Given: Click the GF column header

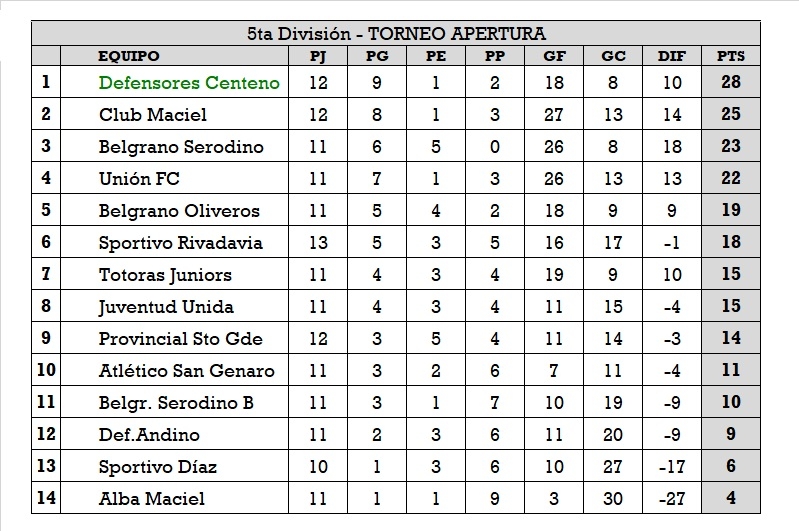Looking at the screenshot, I should pyautogui.click(x=554, y=56).
